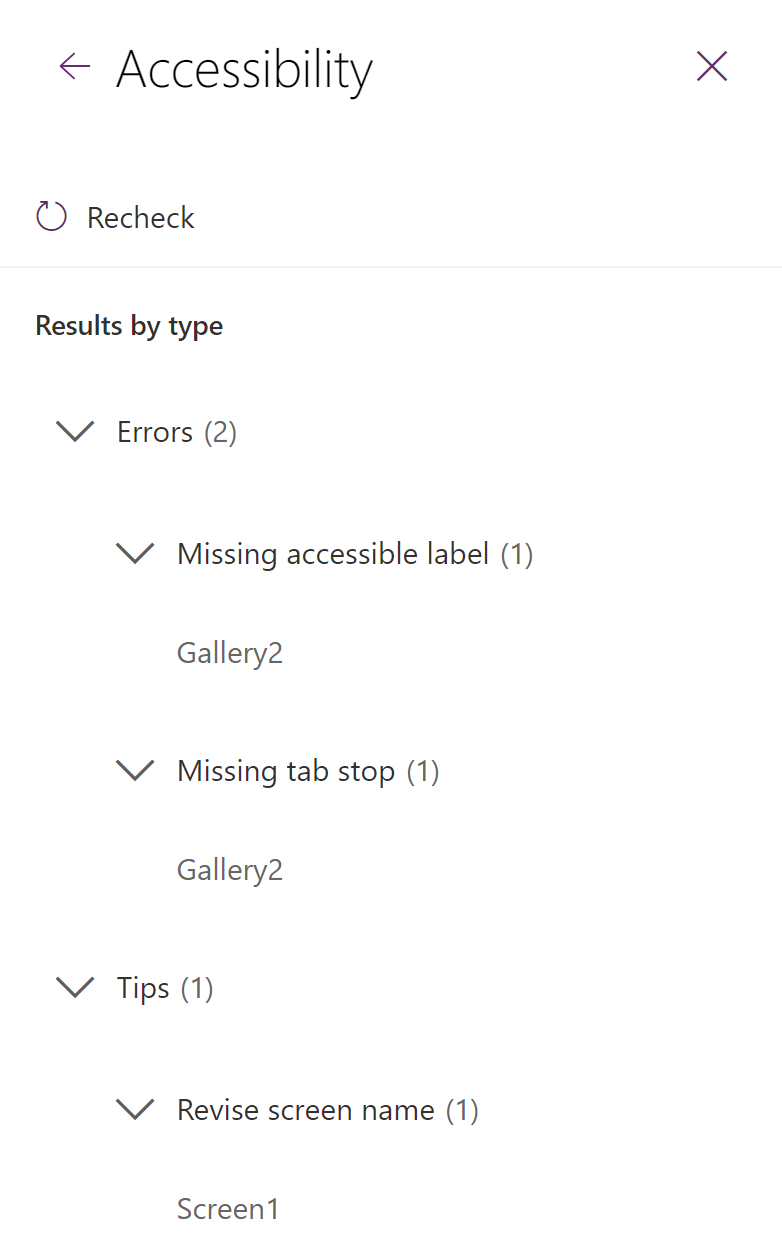This screenshot has width=782, height=1247.
Task: Click the chevron beside Revise screen name
Action: click(x=134, y=1109)
